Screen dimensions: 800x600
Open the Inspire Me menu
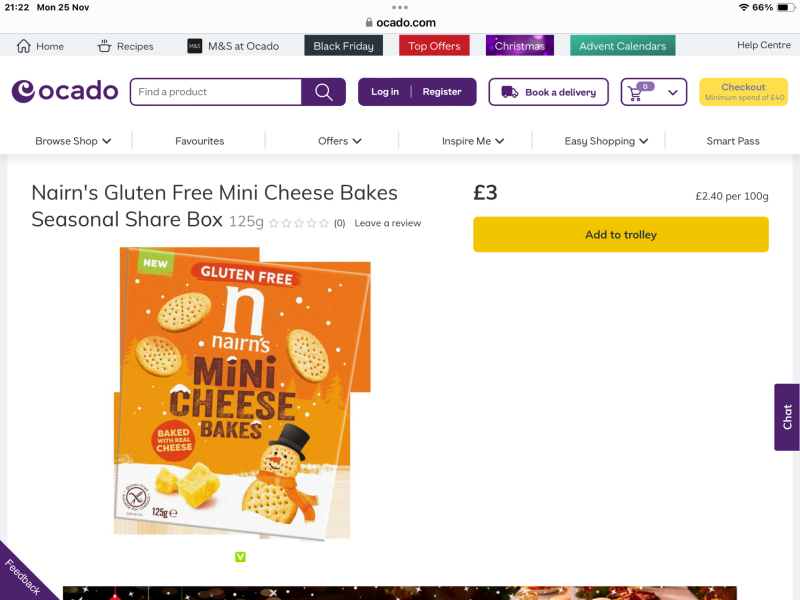pos(467,141)
